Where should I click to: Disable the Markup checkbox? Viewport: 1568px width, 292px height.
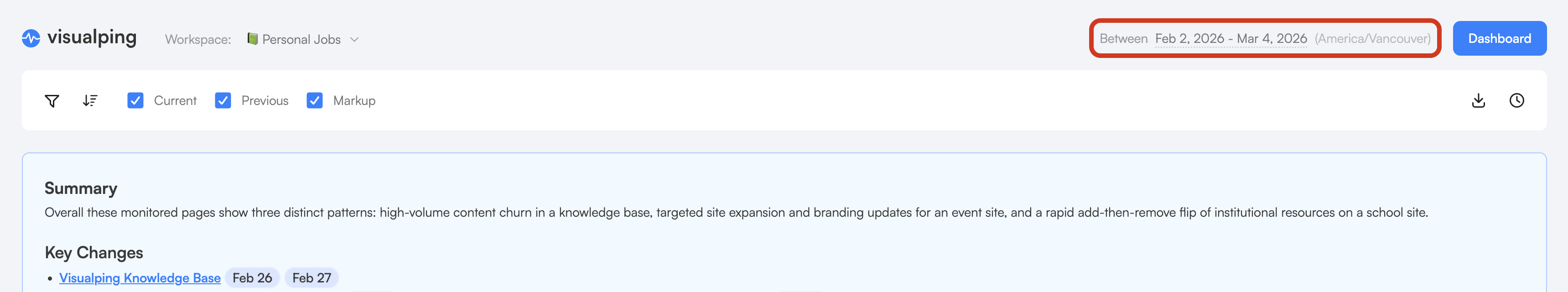[x=314, y=101]
